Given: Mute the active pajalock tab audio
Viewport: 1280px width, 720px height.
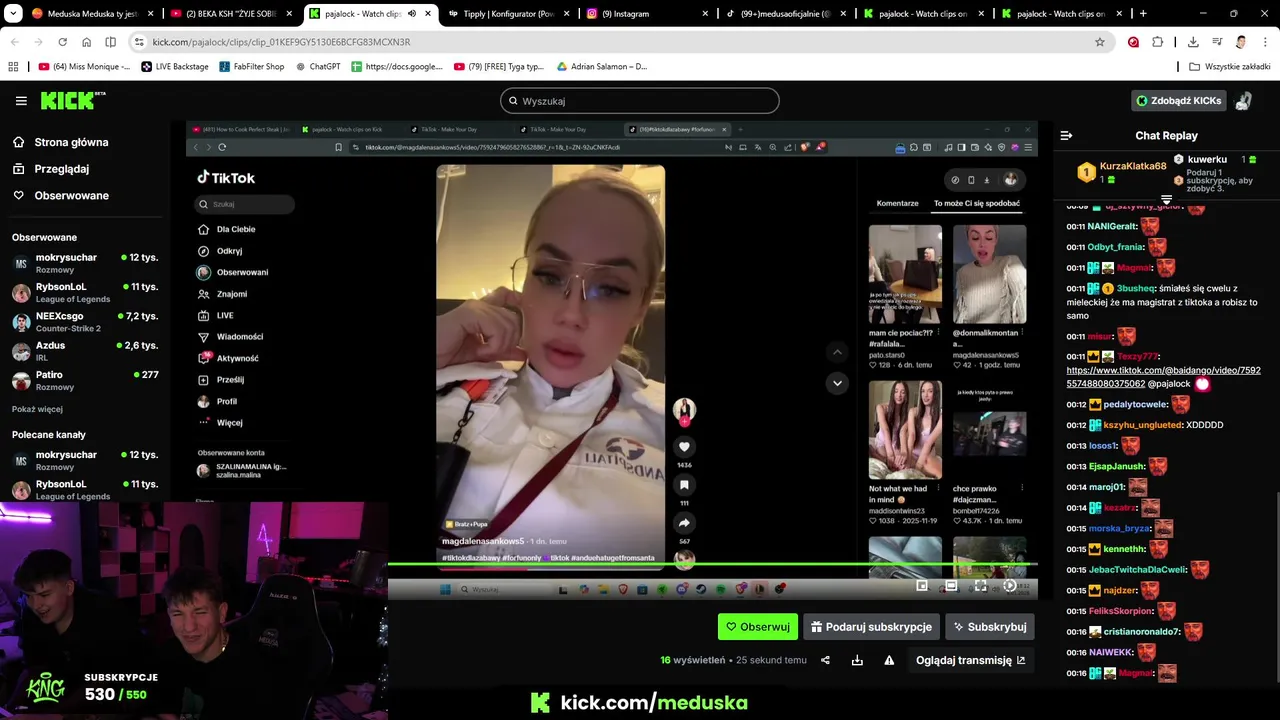Looking at the screenshot, I should pyautogui.click(x=411, y=14).
